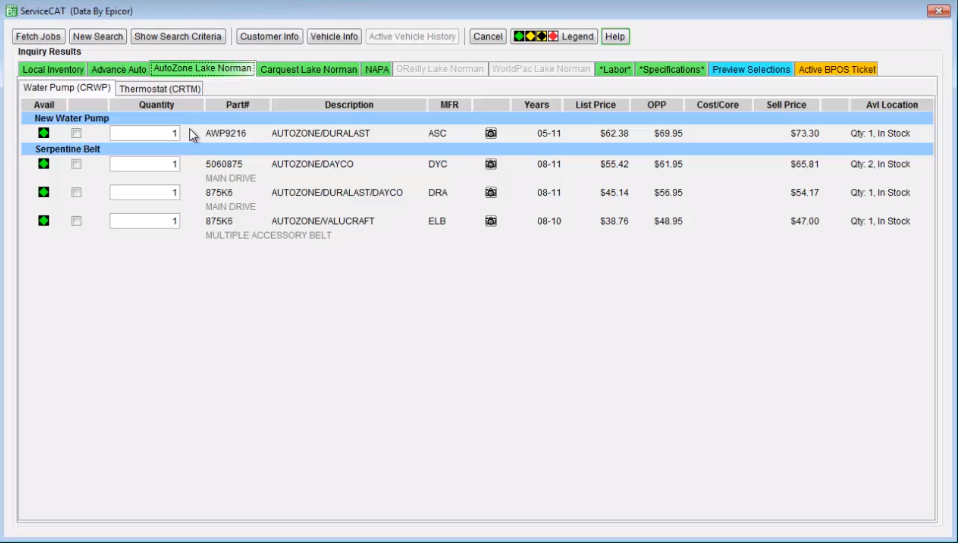Image resolution: width=958 pixels, height=544 pixels.
Task: Select Water Pump (CRWP) sub-tab
Action: point(67,87)
